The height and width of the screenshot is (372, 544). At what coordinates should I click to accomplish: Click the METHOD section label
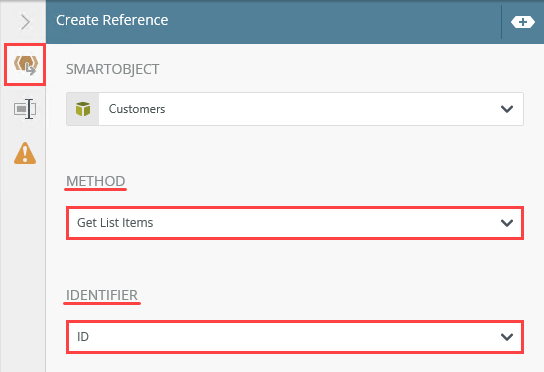96,181
